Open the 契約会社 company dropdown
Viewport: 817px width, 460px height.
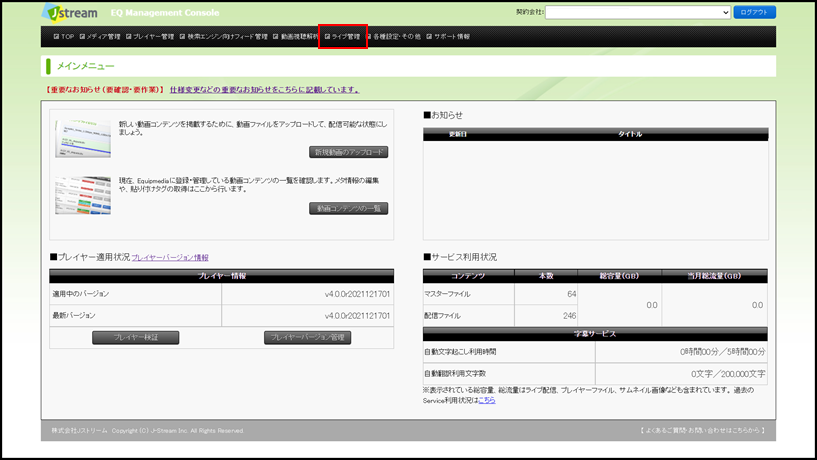(637, 12)
